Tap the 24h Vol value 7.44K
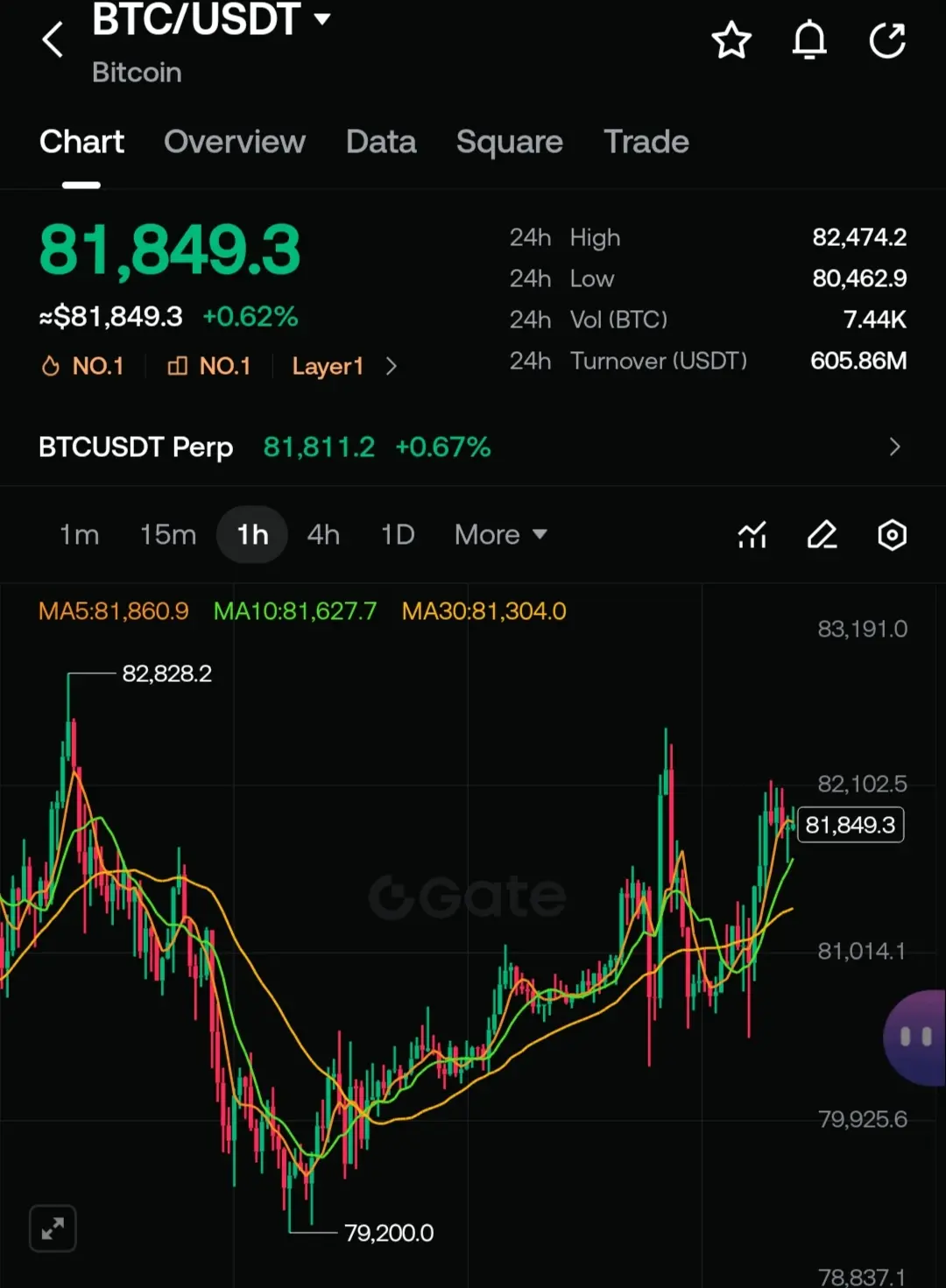Viewport: 946px width, 1288px height. tap(874, 320)
